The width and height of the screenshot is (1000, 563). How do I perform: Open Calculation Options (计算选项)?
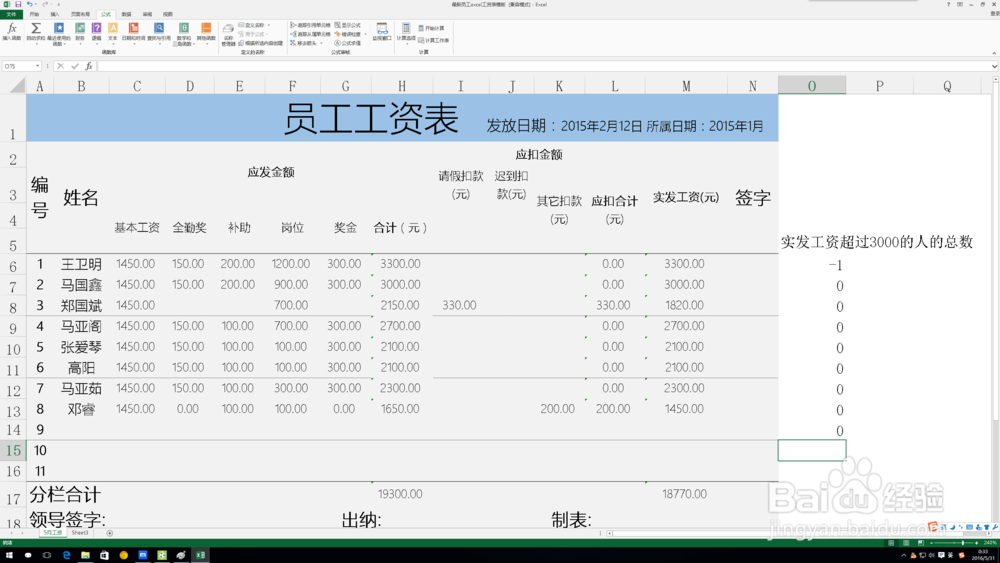[x=406, y=33]
